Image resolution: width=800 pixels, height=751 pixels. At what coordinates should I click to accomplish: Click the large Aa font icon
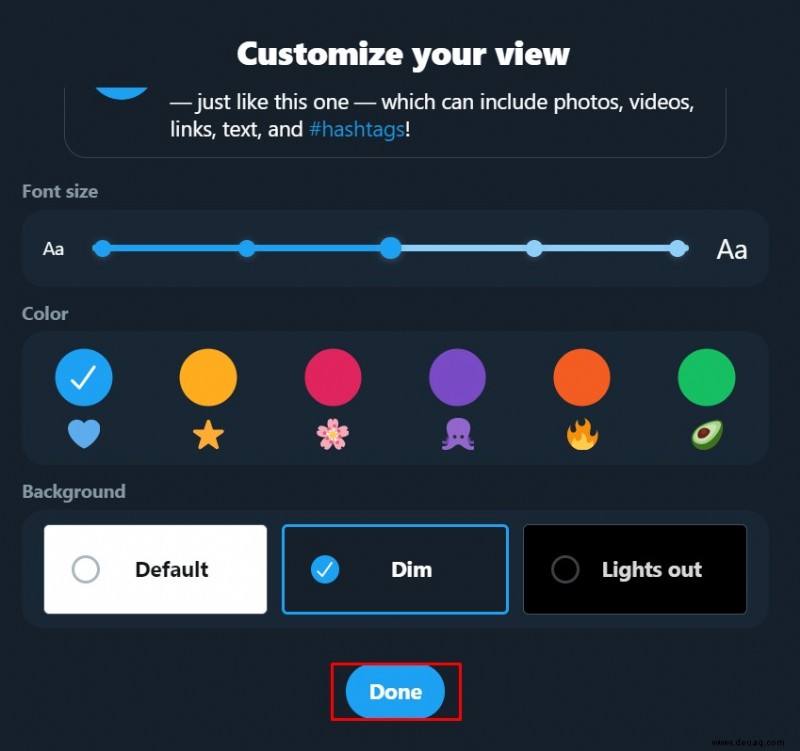tap(732, 249)
